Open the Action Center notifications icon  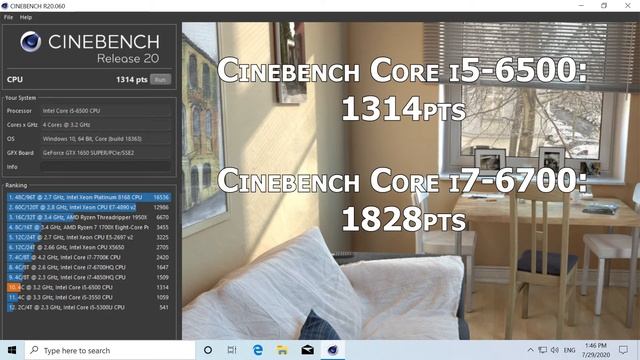point(623,350)
